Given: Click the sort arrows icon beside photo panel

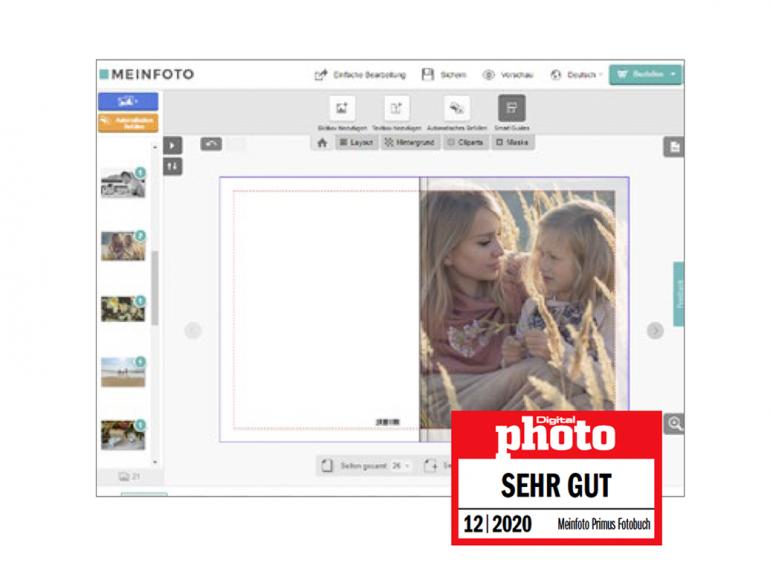Looking at the screenshot, I should click(x=173, y=166).
